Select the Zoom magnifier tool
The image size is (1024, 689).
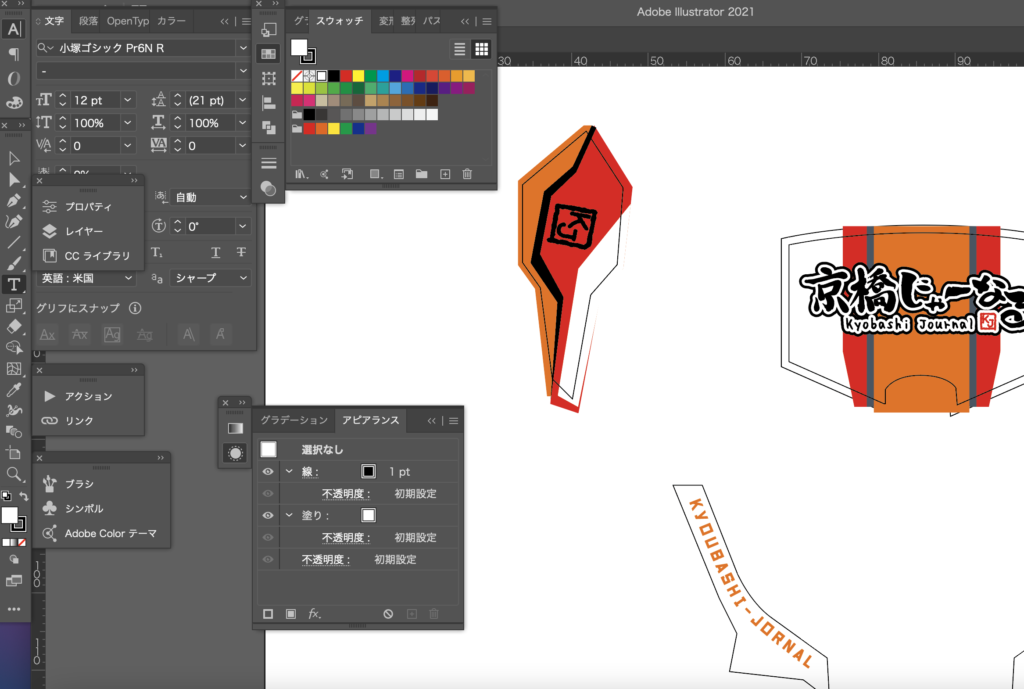tap(14, 474)
